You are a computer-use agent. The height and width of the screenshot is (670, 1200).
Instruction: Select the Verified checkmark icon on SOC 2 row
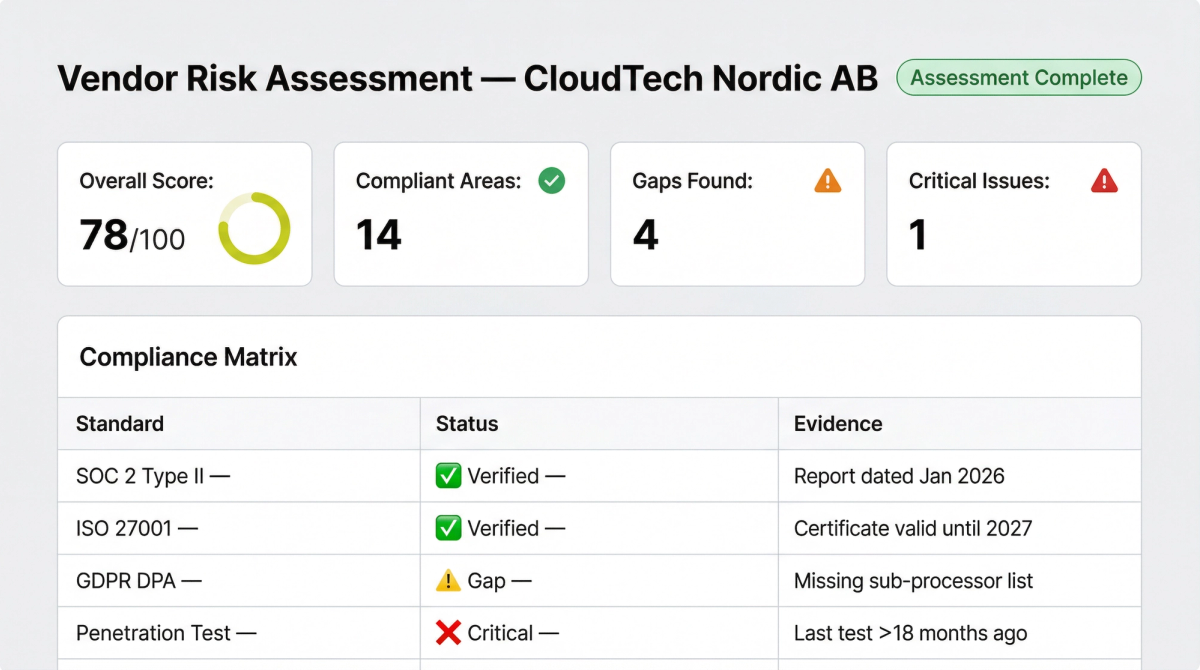(450, 476)
